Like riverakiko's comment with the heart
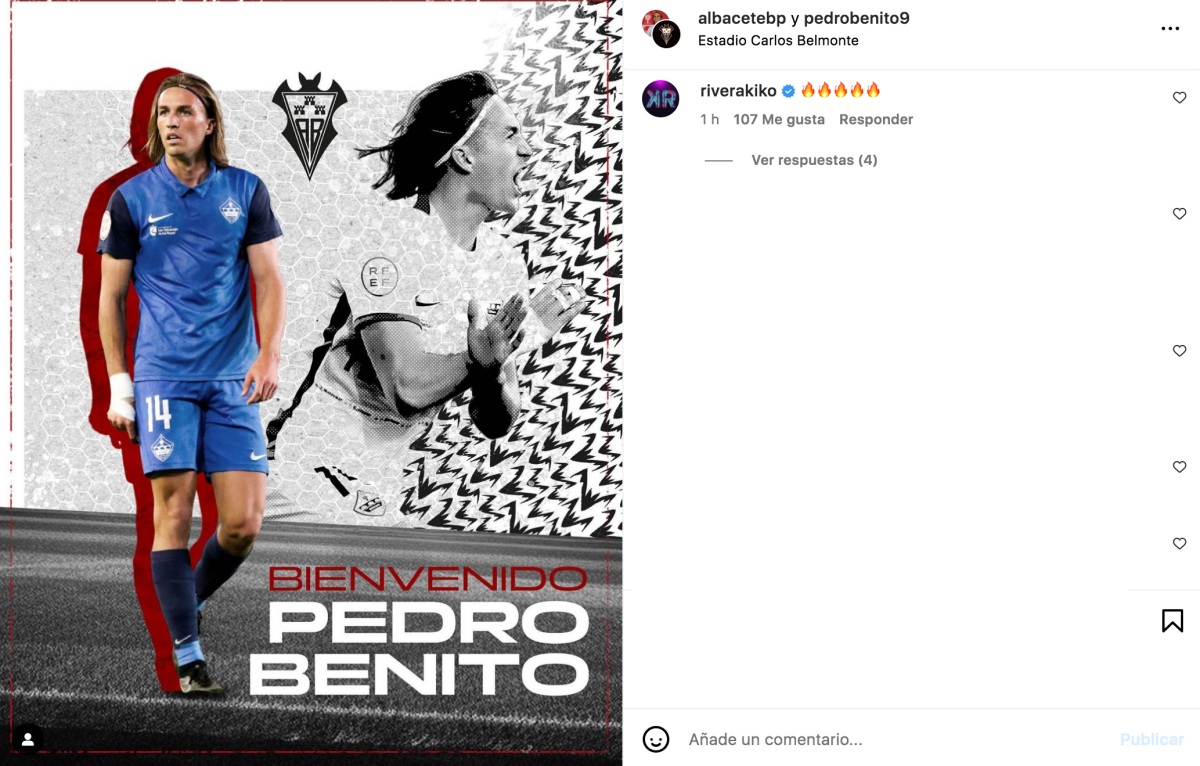This screenshot has width=1200, height=766. click(x=1179, y=98)
